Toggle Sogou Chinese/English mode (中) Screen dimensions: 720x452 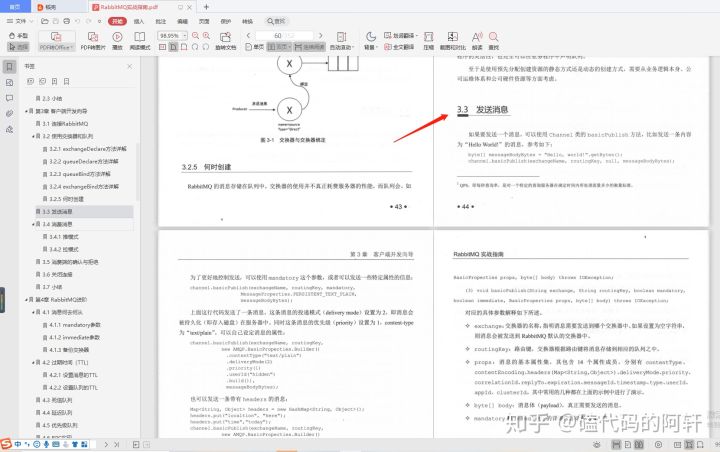(18, 444)
